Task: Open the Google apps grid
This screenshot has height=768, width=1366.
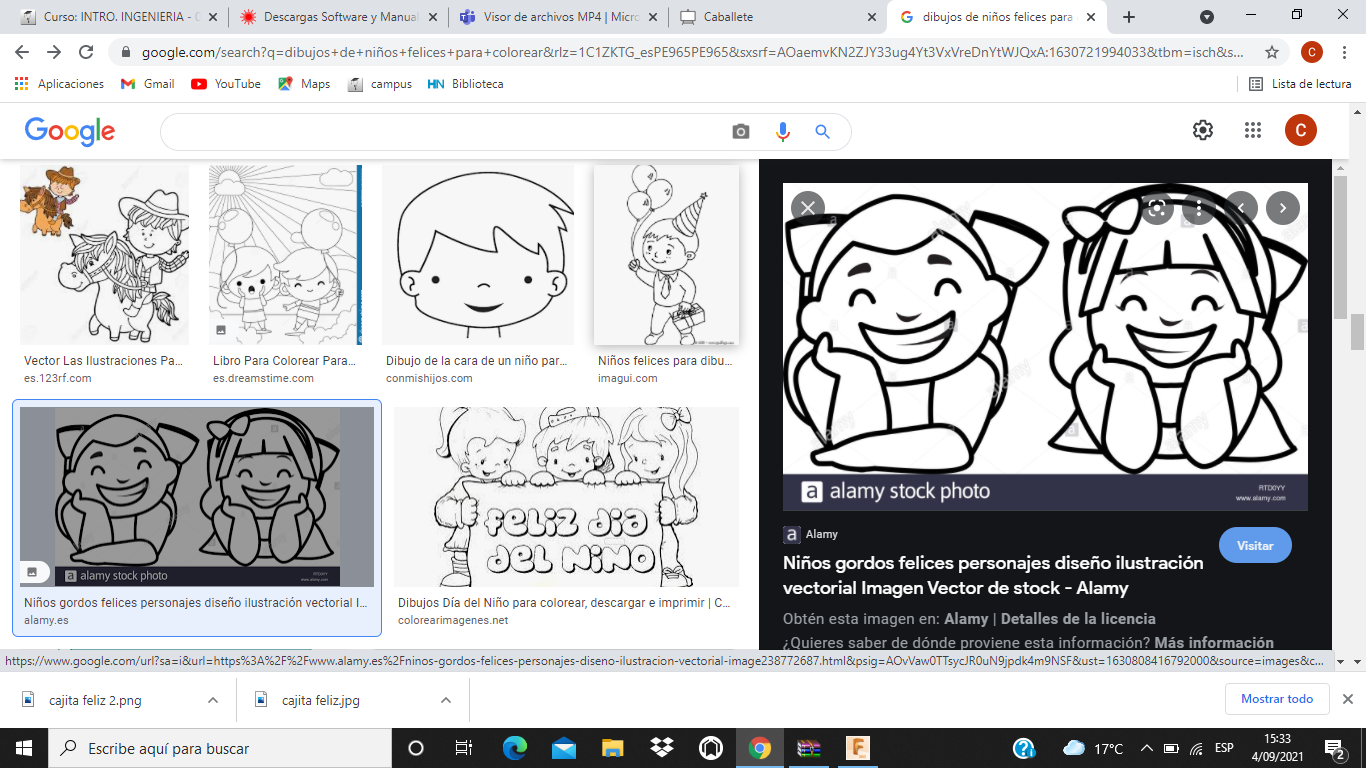Action: [x=1253, y=130]
